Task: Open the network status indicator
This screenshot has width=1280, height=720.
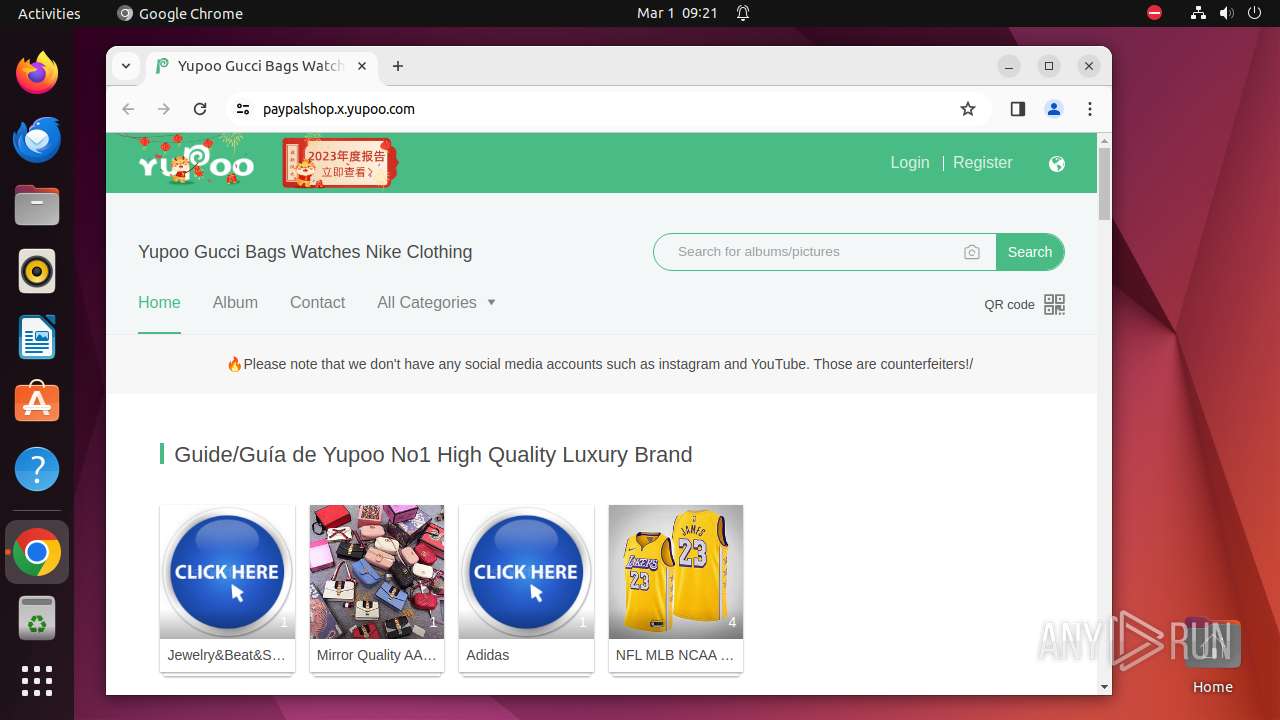Action: [x=1198, y=13]
